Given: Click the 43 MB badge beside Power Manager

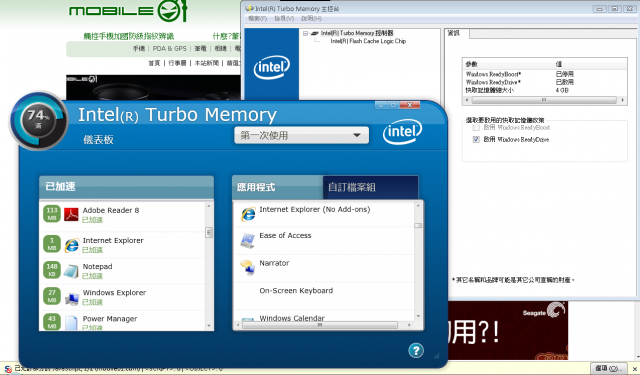Looking at the screenshot, I should click(x=52, y=322).
